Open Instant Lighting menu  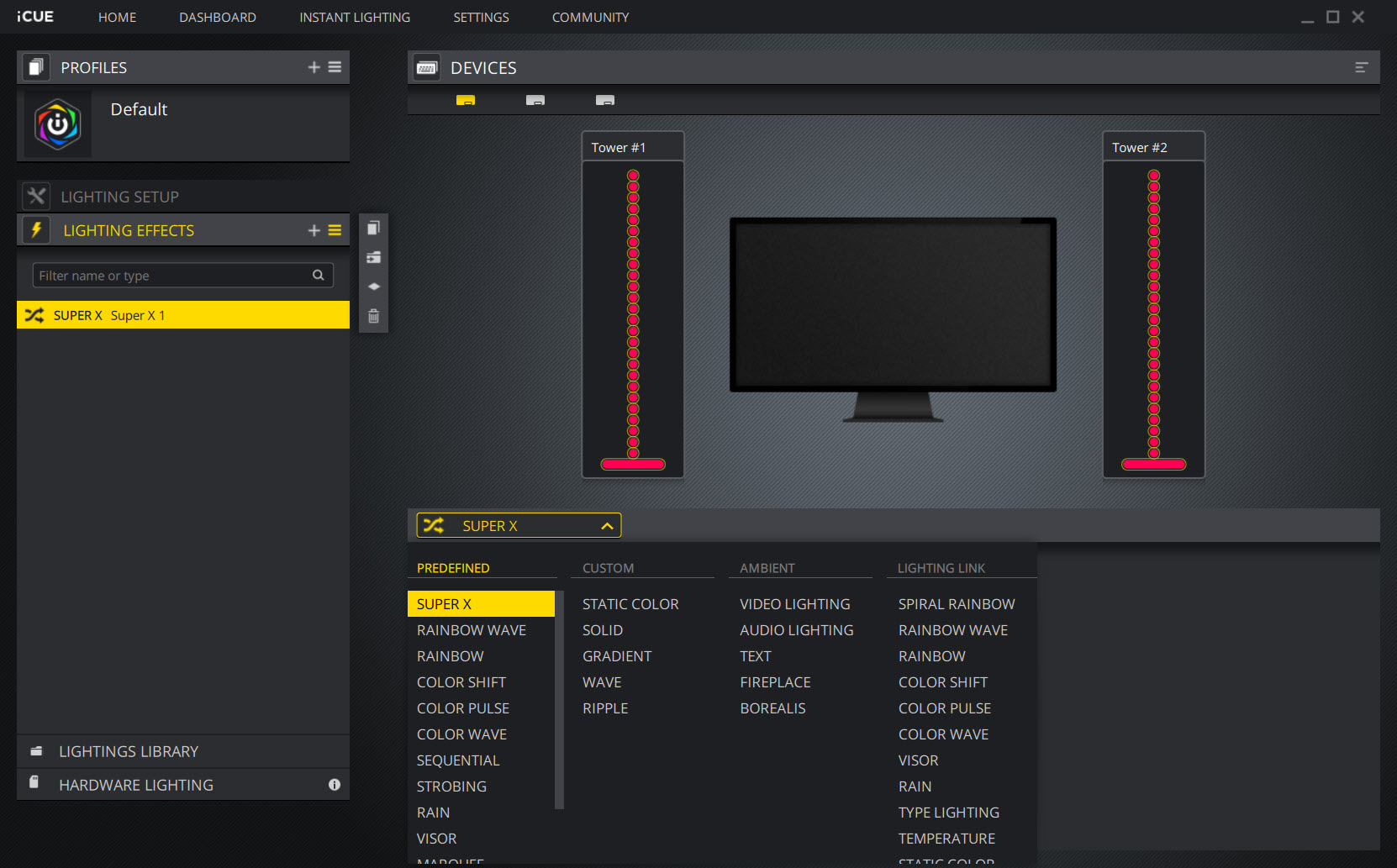[355, 17]
